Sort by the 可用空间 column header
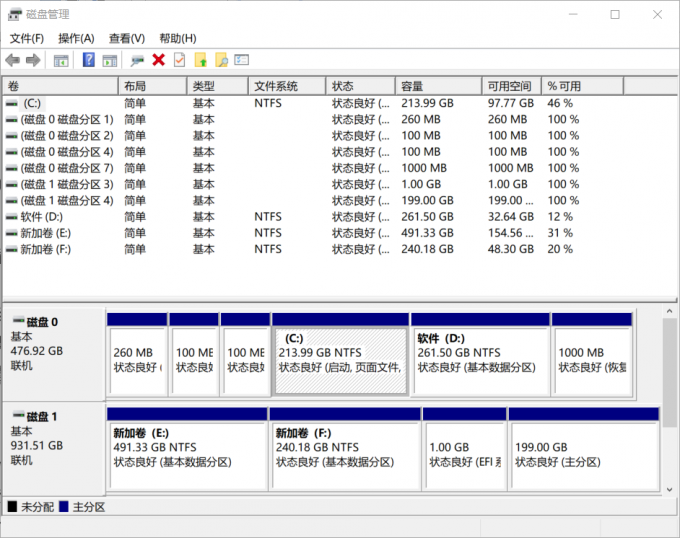This screenshot has height=538, width=680. [512, 86]
